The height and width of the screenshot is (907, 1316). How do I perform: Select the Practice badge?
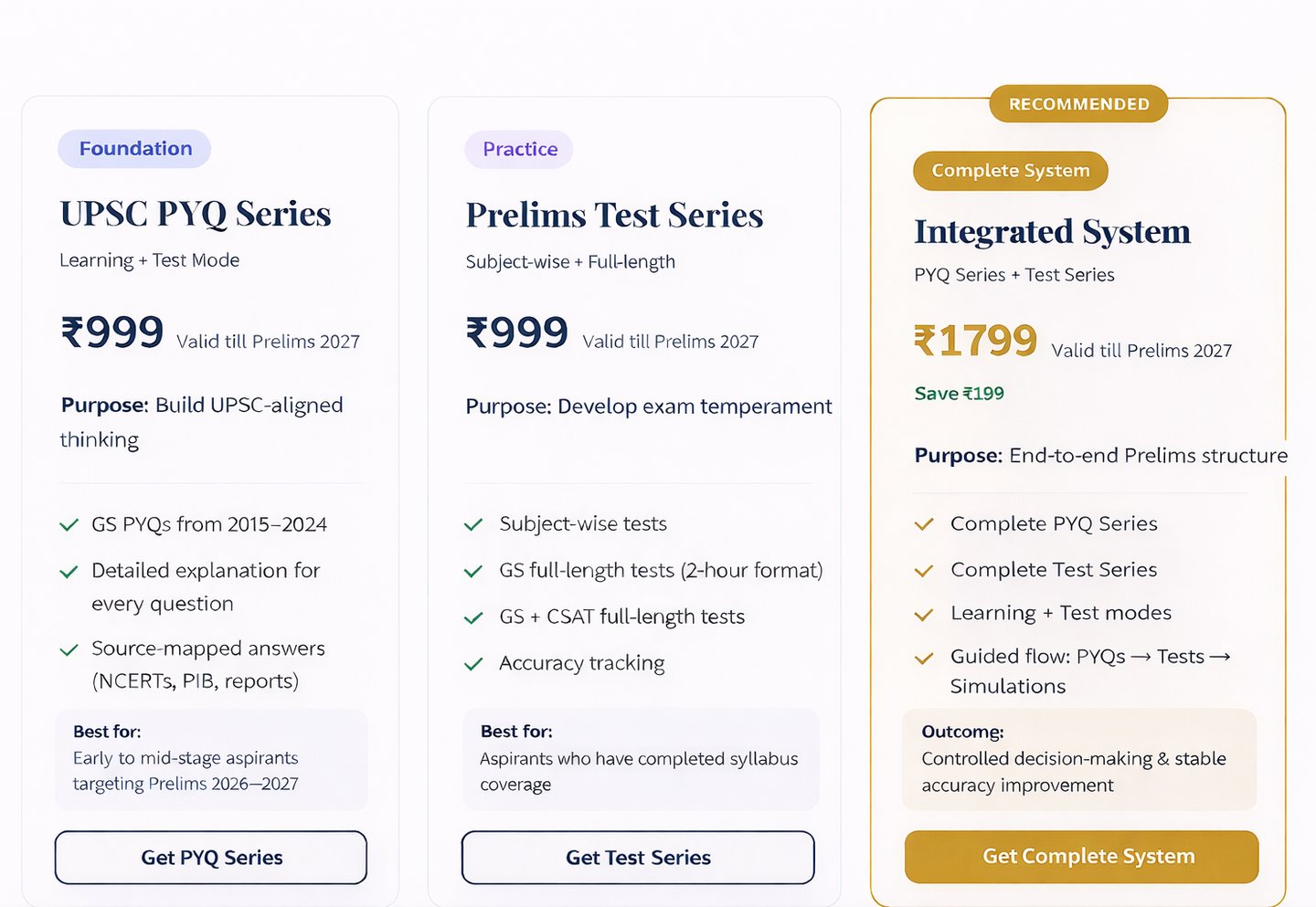[519, 150]
